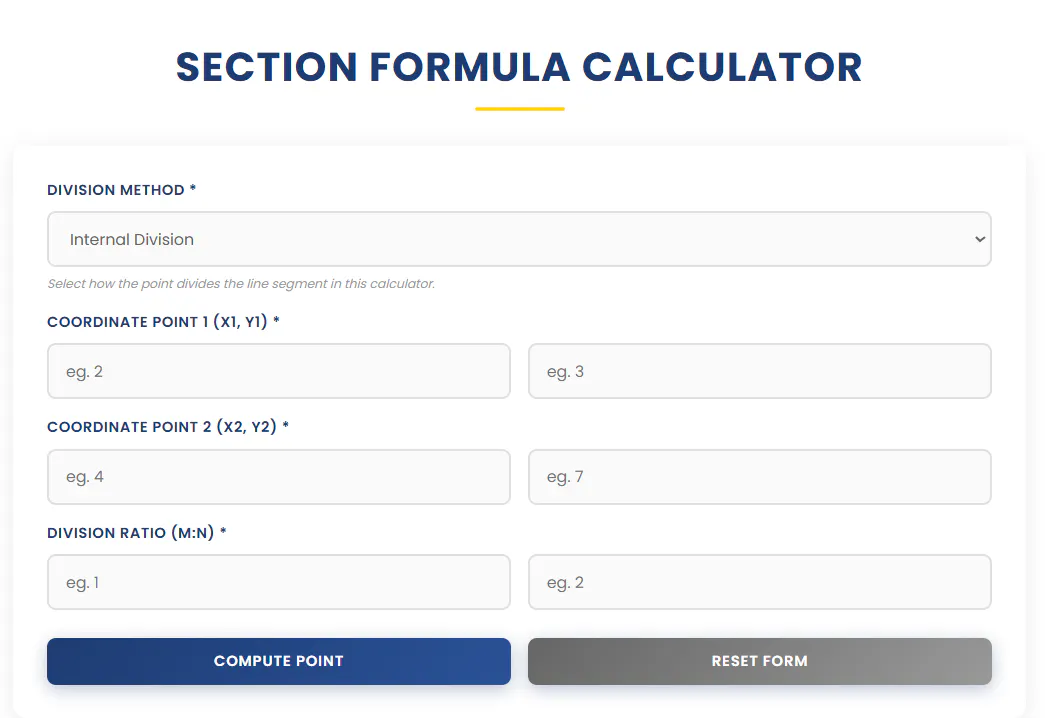
Task: Focus the M ratio field showing 'eg. 1'
Action: point(279,582)
